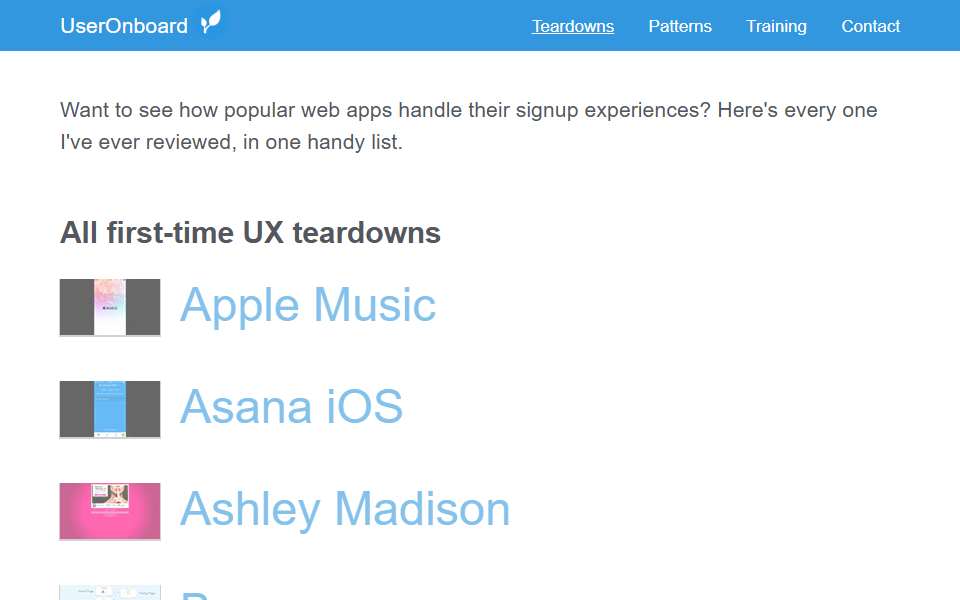Select Contact in the top navigation

(x=870, y=26)
